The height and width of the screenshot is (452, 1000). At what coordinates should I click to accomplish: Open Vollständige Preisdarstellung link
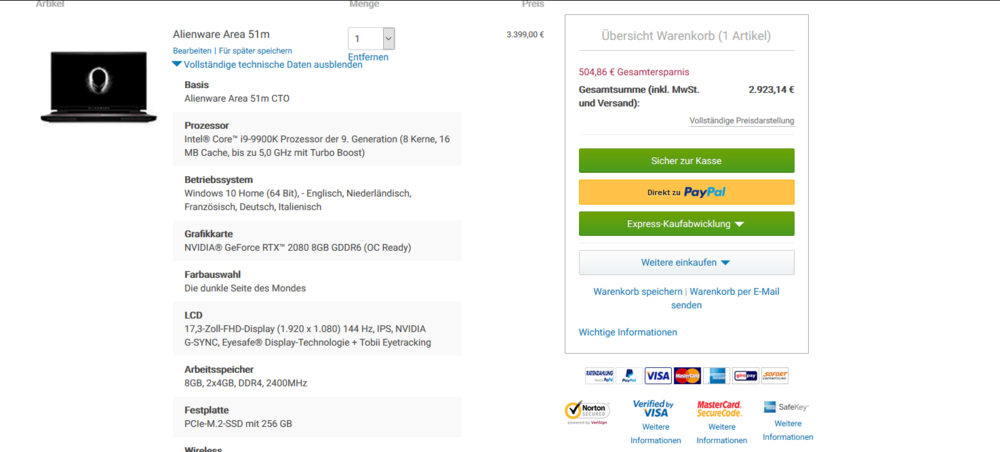pos(741,121)
